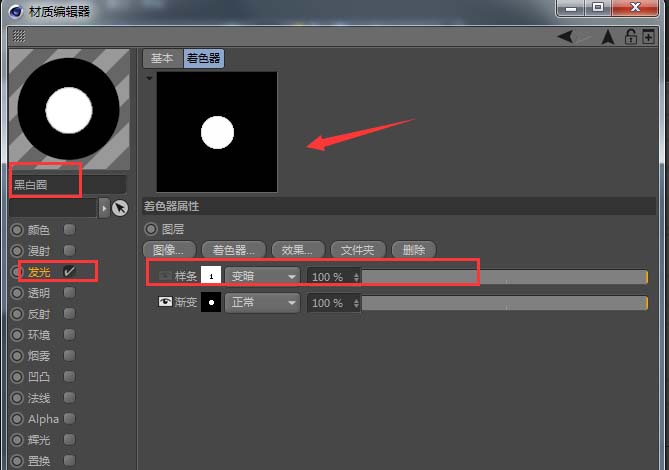
Task: Click the 效果... button
Action: [298, 250]
